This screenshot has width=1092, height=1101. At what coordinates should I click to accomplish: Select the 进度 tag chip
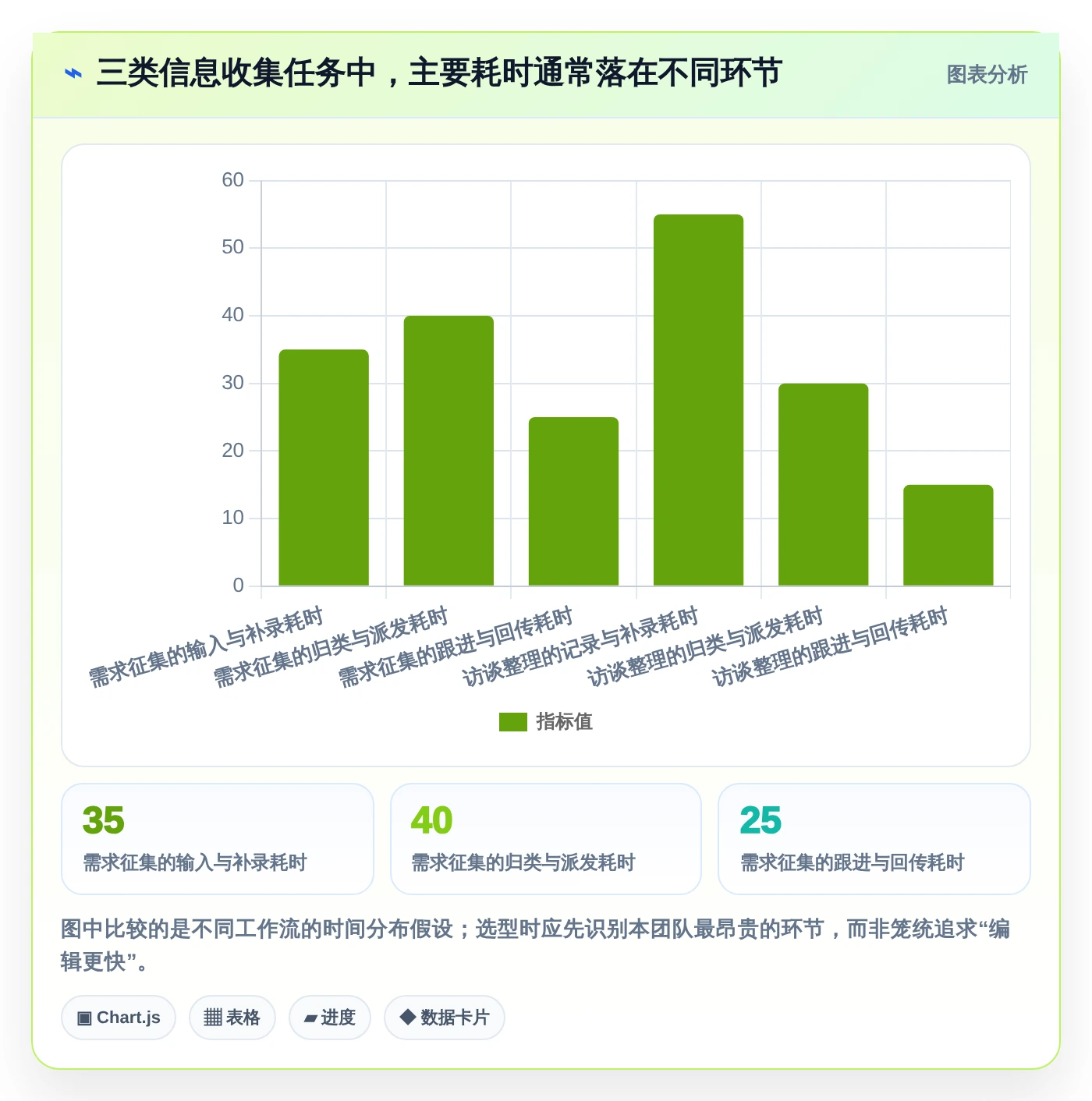tap(329, 1018)
